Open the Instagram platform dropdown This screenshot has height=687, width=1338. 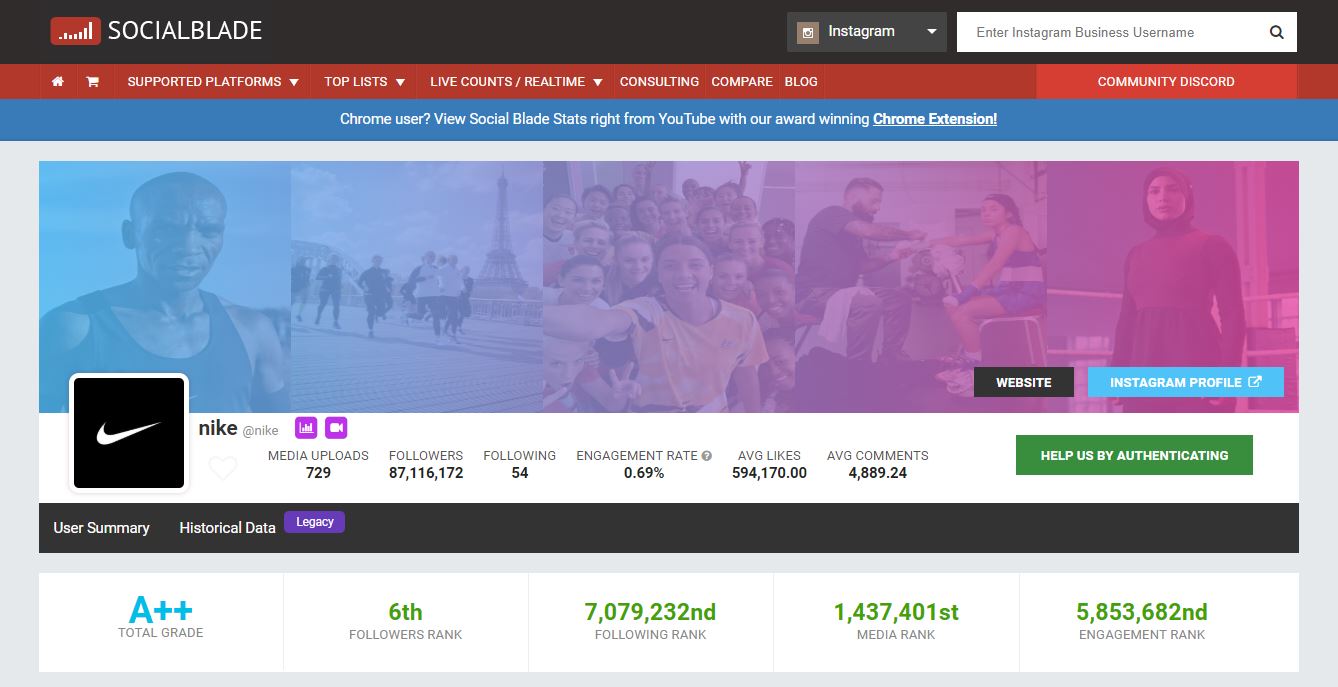pyautogui.click(x=867, y=32)
